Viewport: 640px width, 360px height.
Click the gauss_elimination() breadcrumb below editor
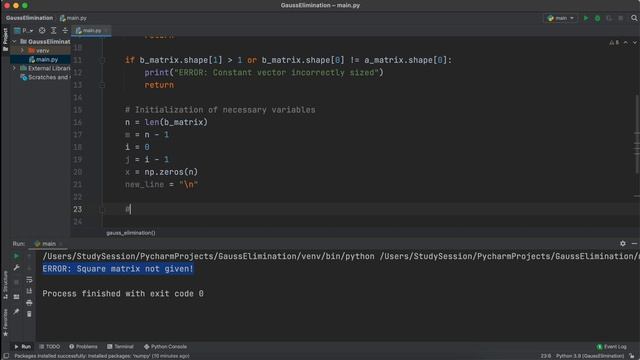coord(131,233)
